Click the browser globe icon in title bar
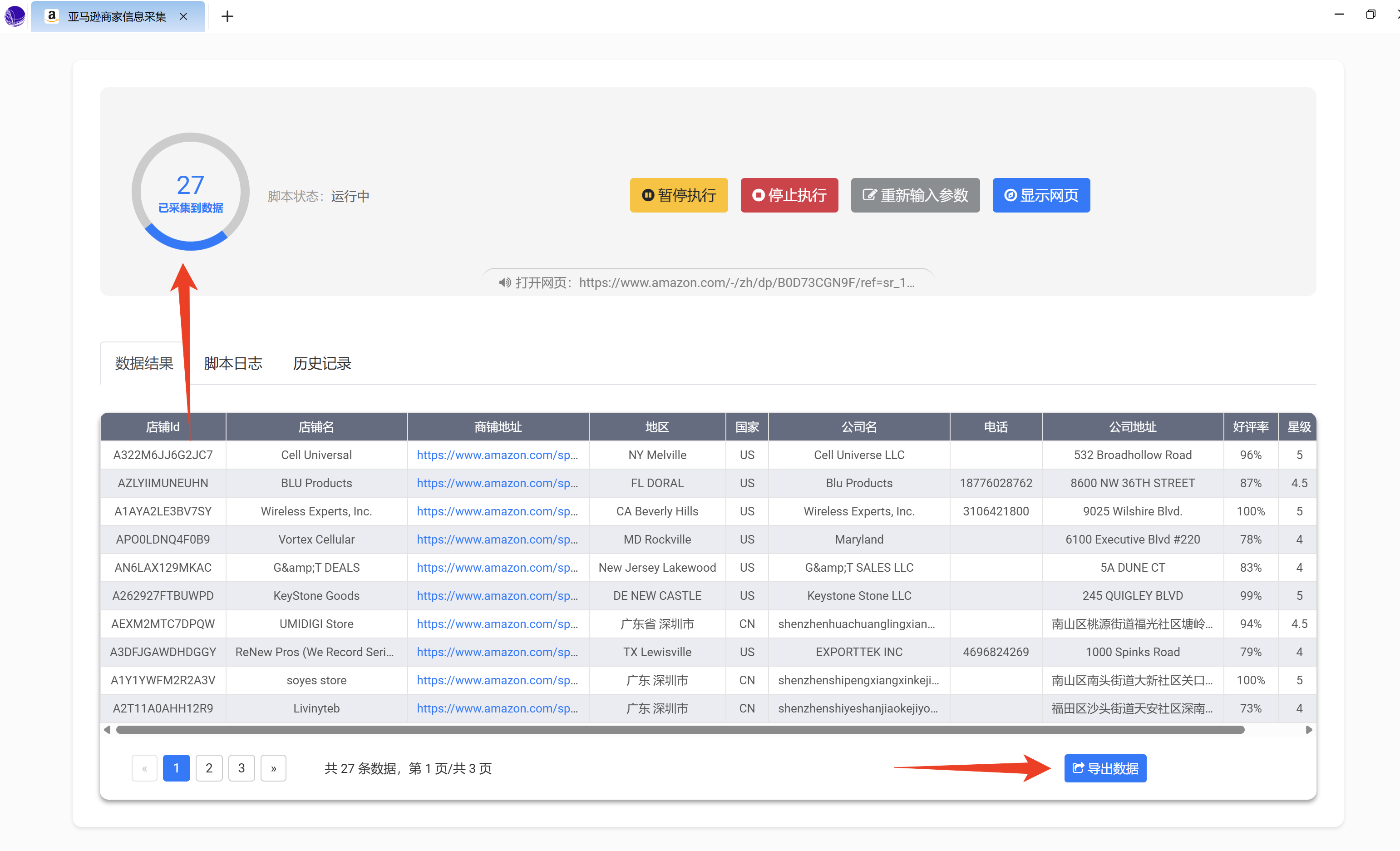This screenshot has height=851, width=1400. pos(15,16)
